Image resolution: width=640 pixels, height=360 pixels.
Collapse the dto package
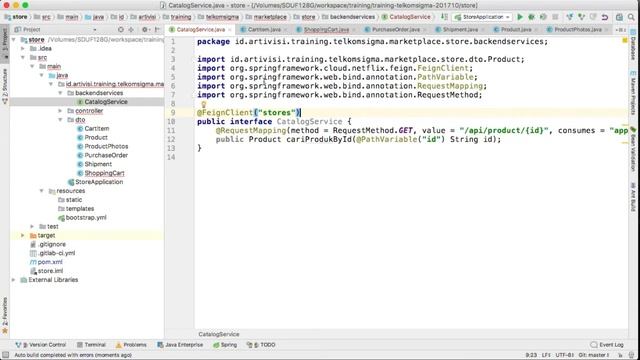tap(60, 120)
